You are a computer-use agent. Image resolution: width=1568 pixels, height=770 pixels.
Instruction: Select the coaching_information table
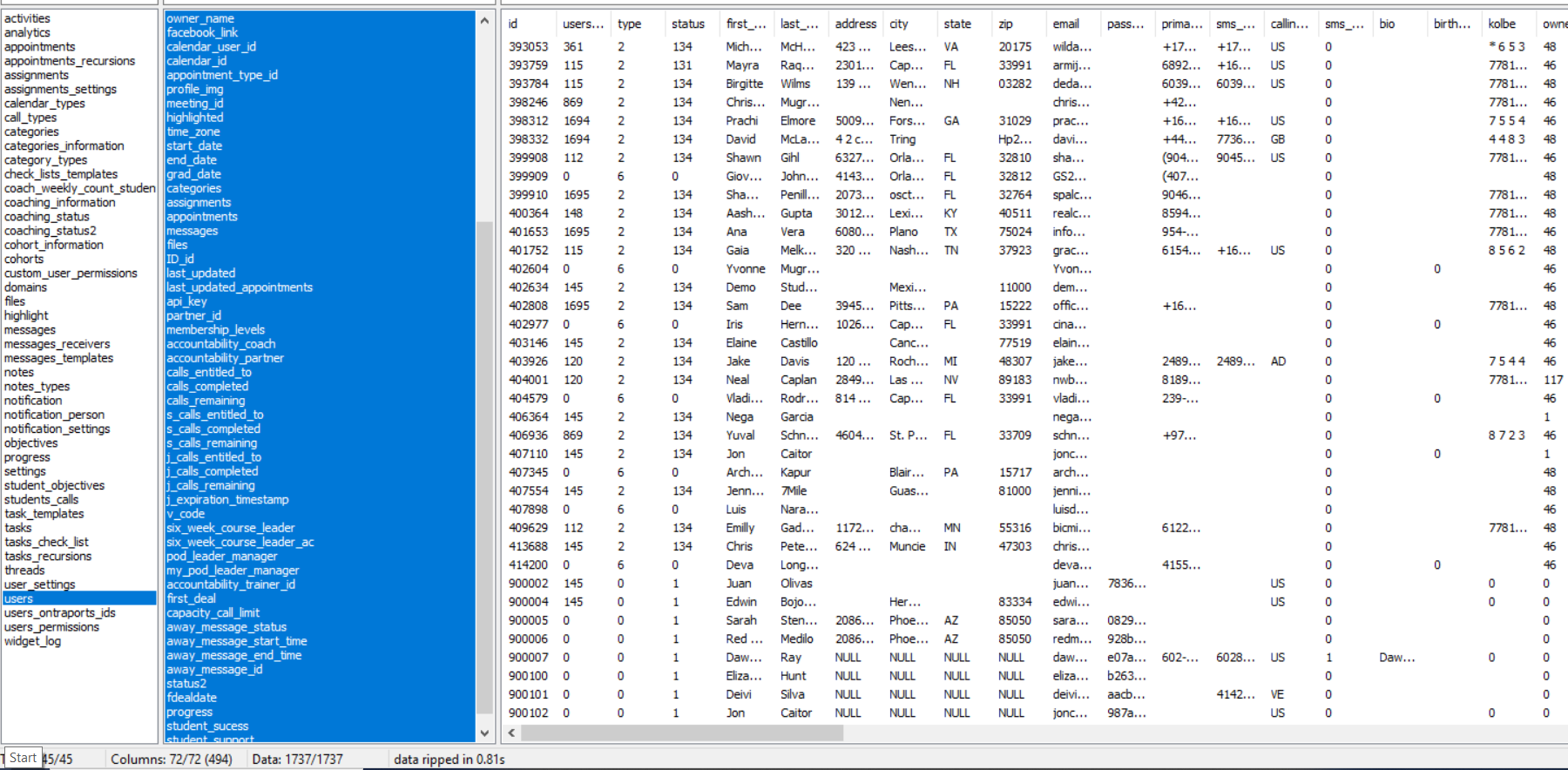click(x=59, y=202)
